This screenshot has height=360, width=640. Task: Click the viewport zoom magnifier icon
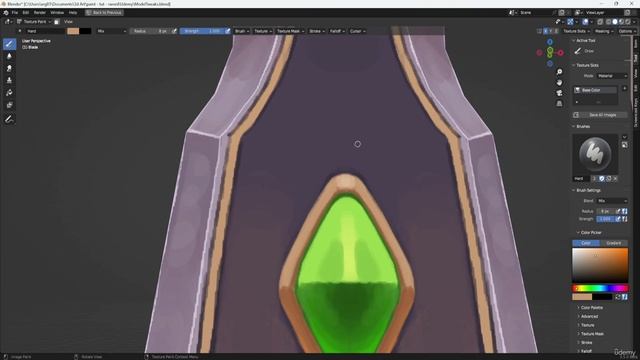pos(559,72)
